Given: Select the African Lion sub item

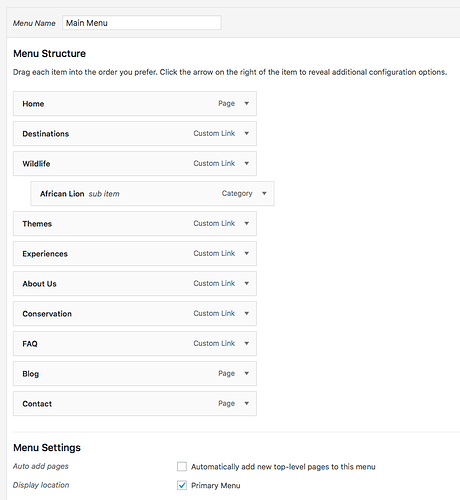Looking at the screenshot, I should pos(152,194).
